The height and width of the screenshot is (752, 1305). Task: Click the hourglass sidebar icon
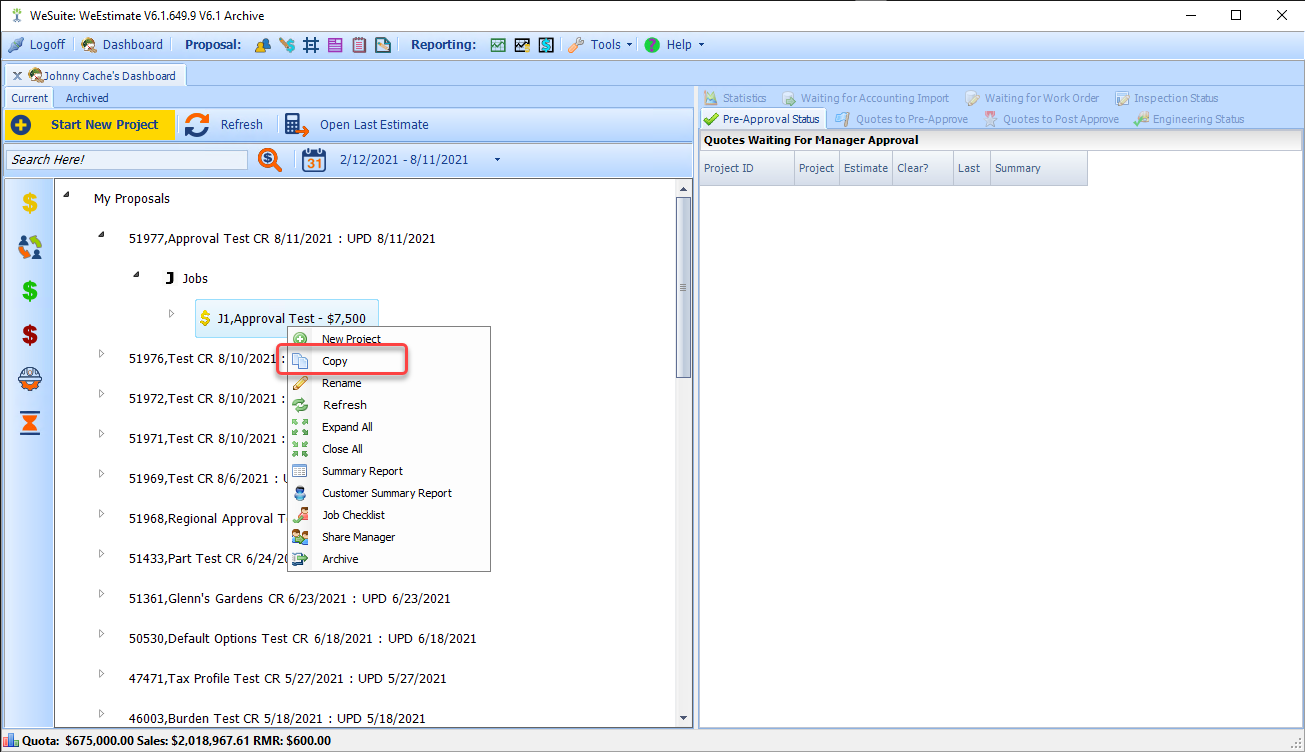(30, 424)
